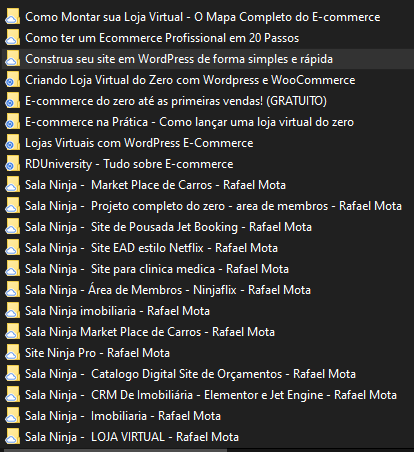The height and width of the screenshot is (452, 414).
Task: Select Construa seu site em WordPress folder
Action: (x=179, y=59)
